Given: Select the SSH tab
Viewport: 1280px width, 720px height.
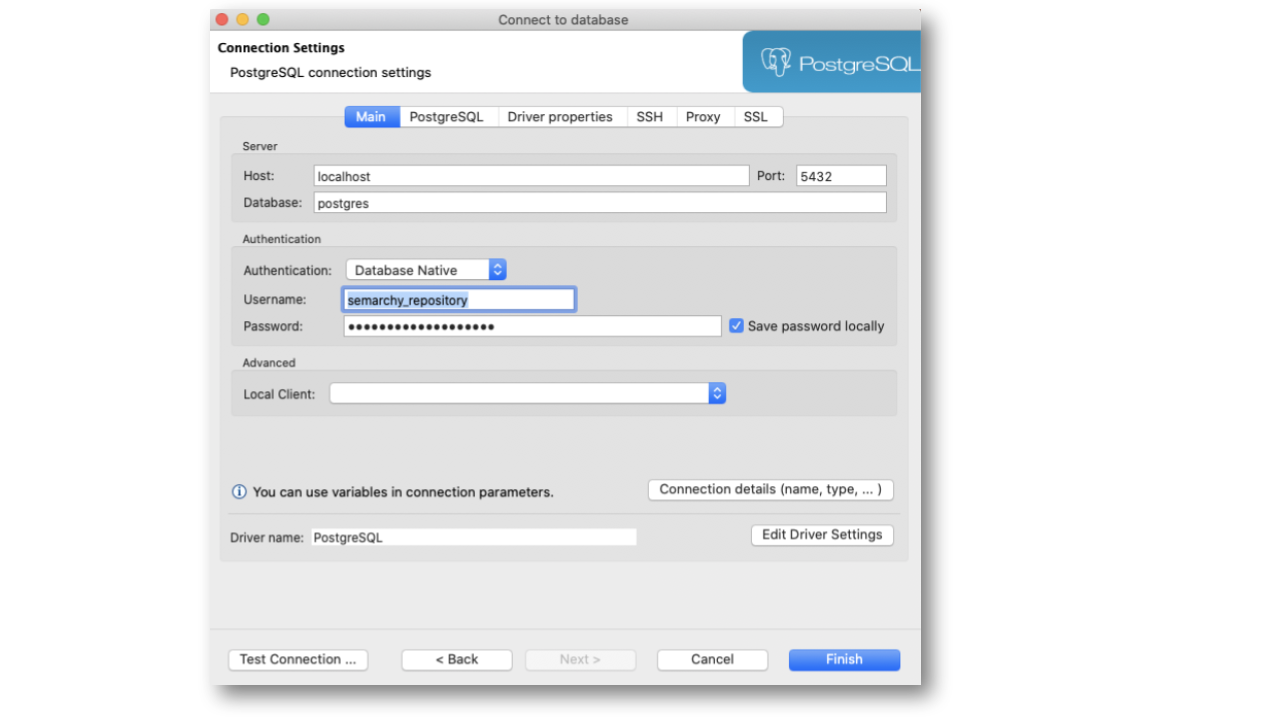Looking at the screenshot, I should [650, 117].
